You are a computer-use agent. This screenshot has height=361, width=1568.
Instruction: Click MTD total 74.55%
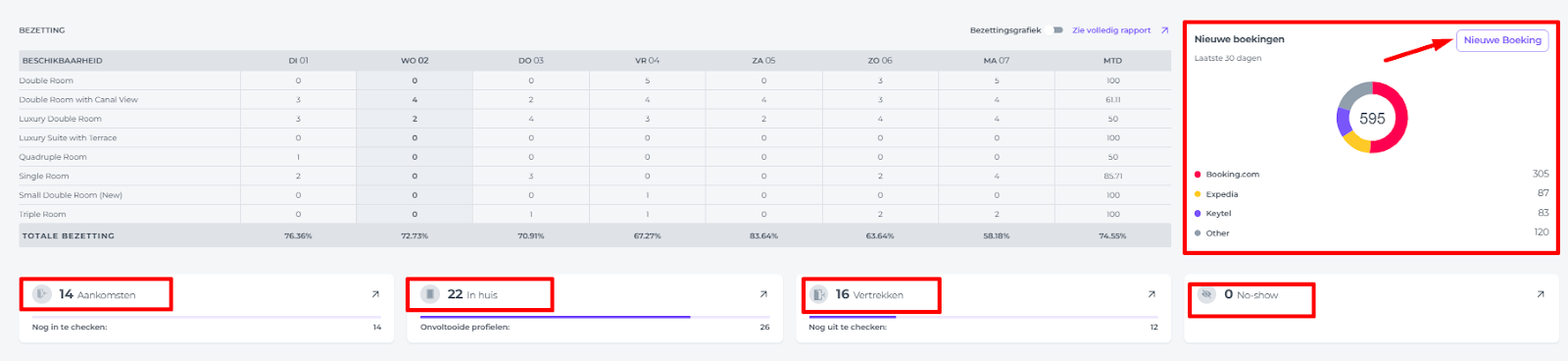click(x=1112, y=235)
